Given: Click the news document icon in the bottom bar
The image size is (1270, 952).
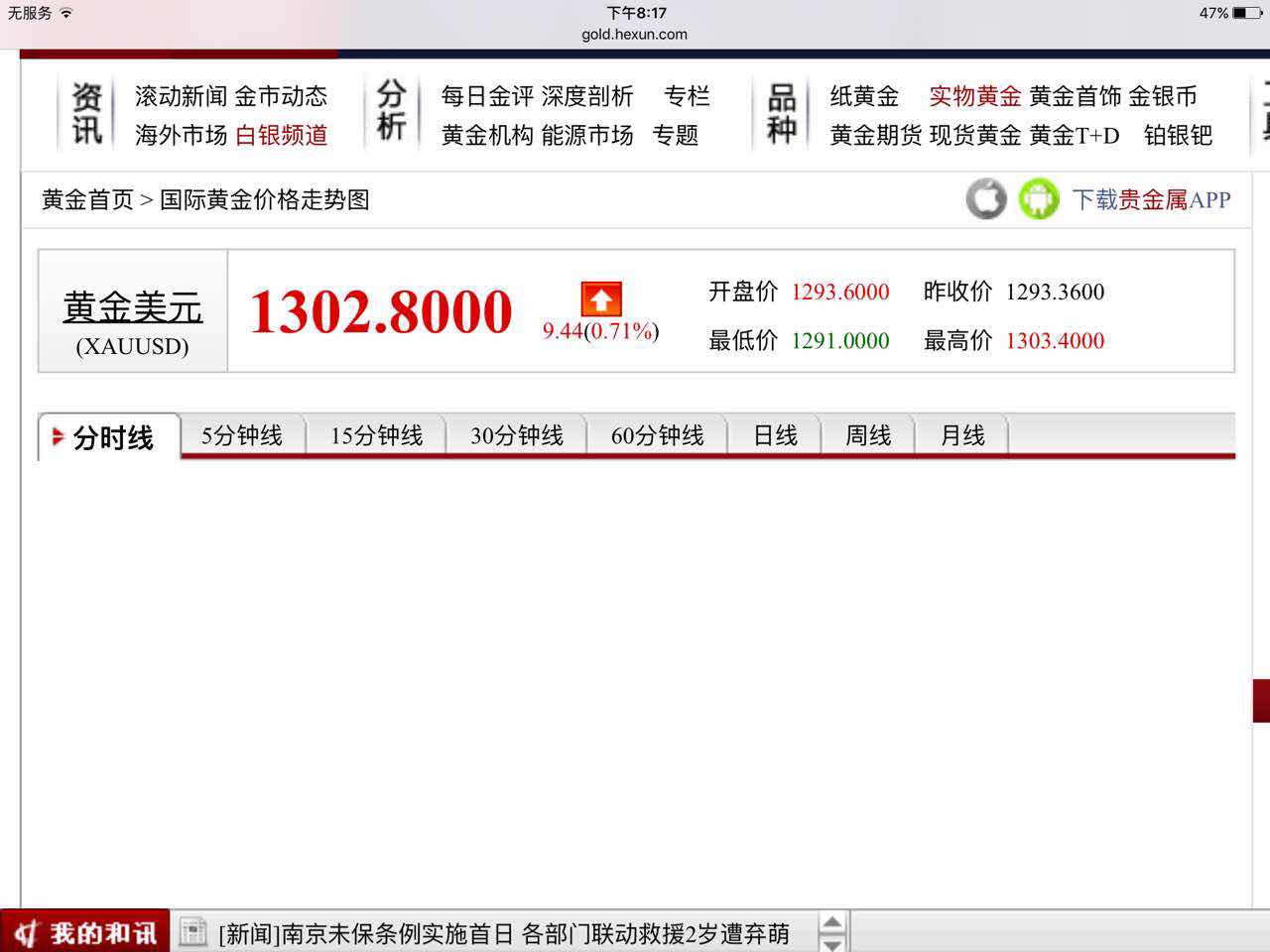Looking at the screenshot, I should coord(192,932).
